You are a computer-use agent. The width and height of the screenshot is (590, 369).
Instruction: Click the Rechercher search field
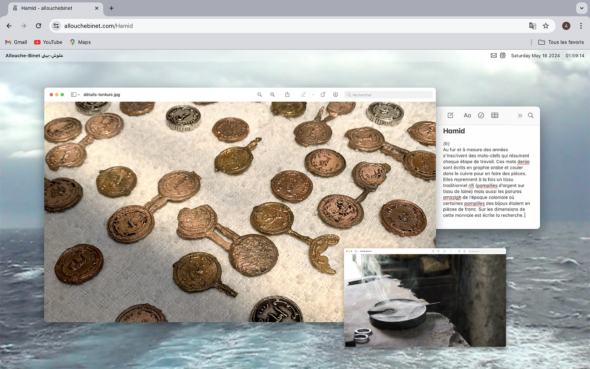(388, 94)
